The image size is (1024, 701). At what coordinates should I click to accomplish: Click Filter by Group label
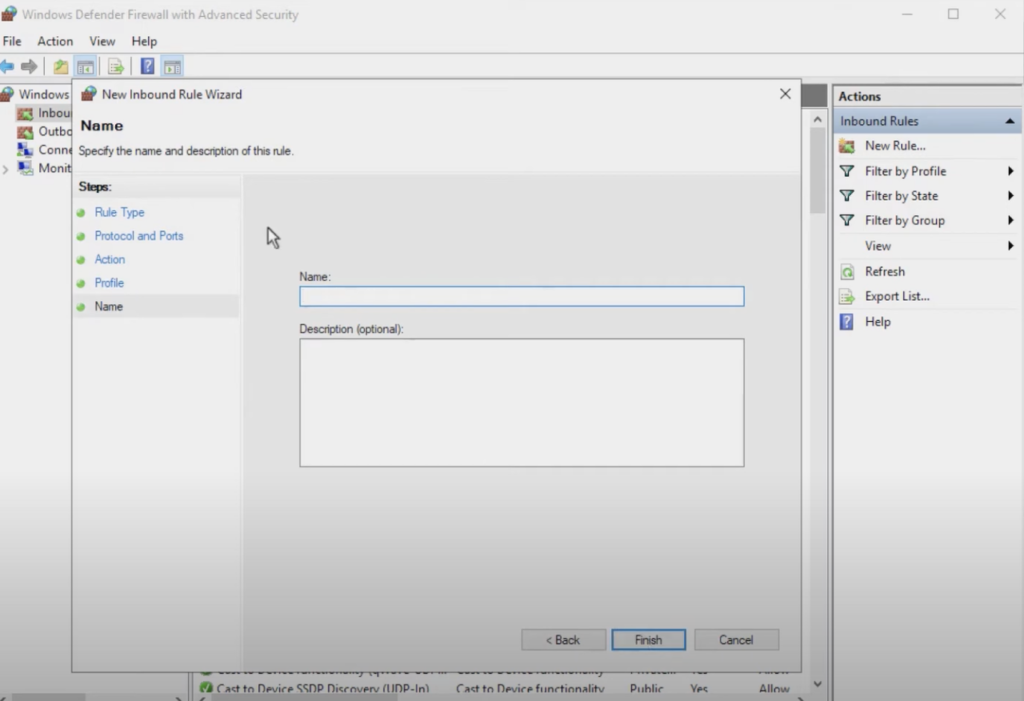(x=904, y=221)
